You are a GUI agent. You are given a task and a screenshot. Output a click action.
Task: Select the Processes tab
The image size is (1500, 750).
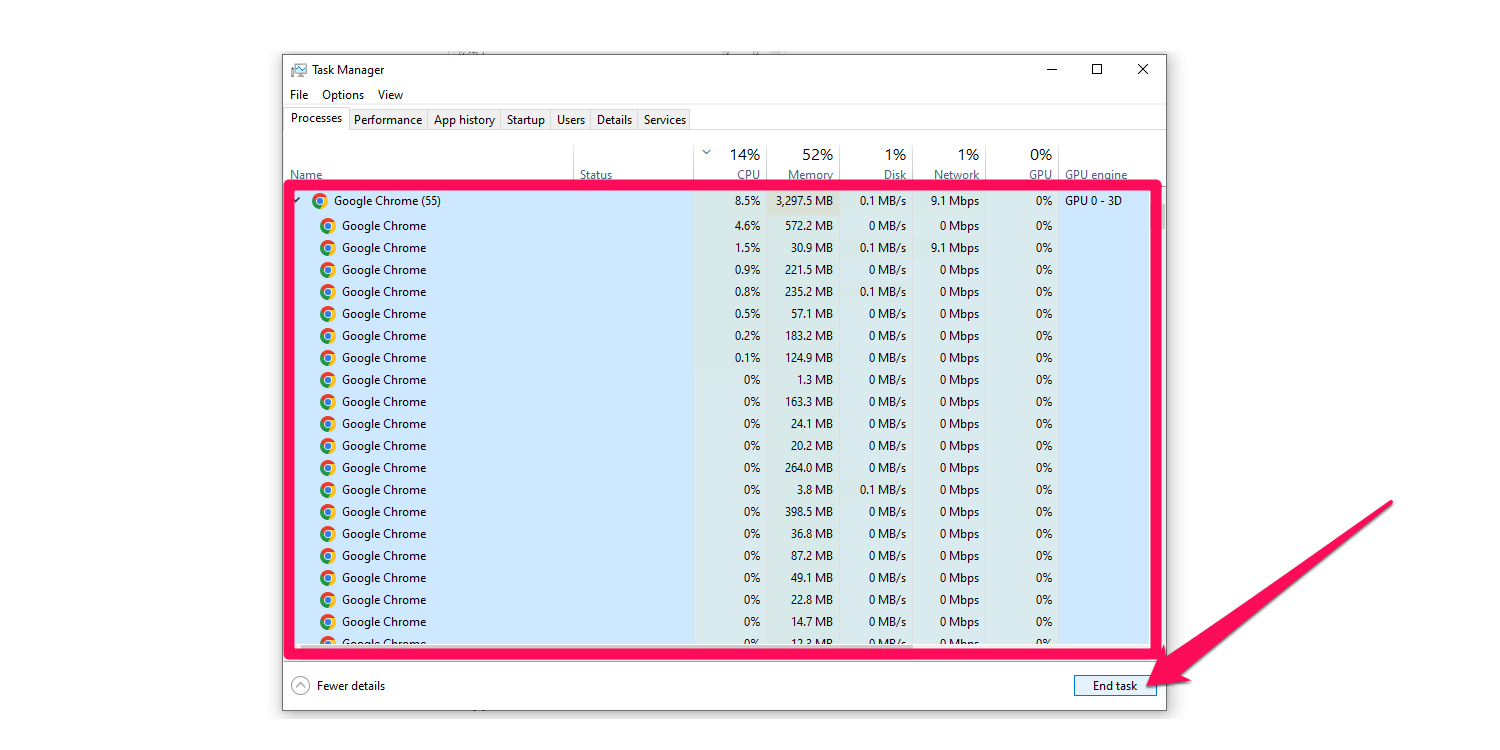(316, 118)
